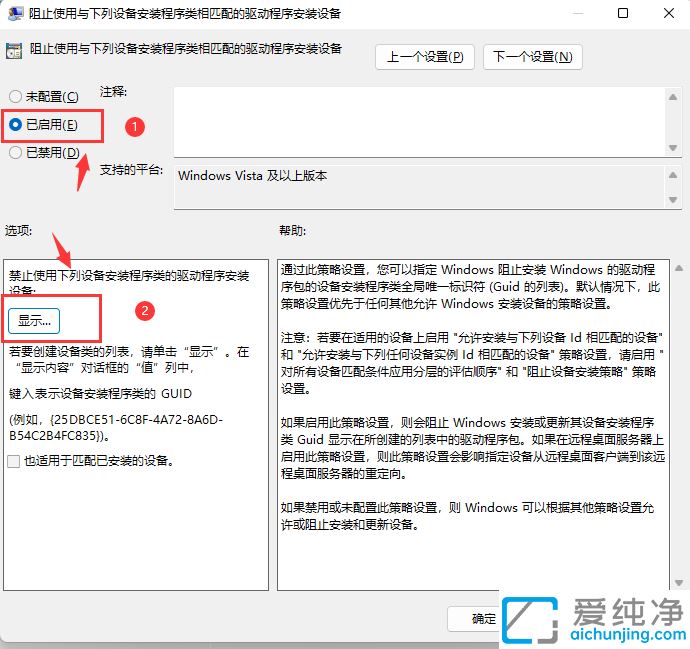Click the help panel scroll-down arrow

(679, 583)
